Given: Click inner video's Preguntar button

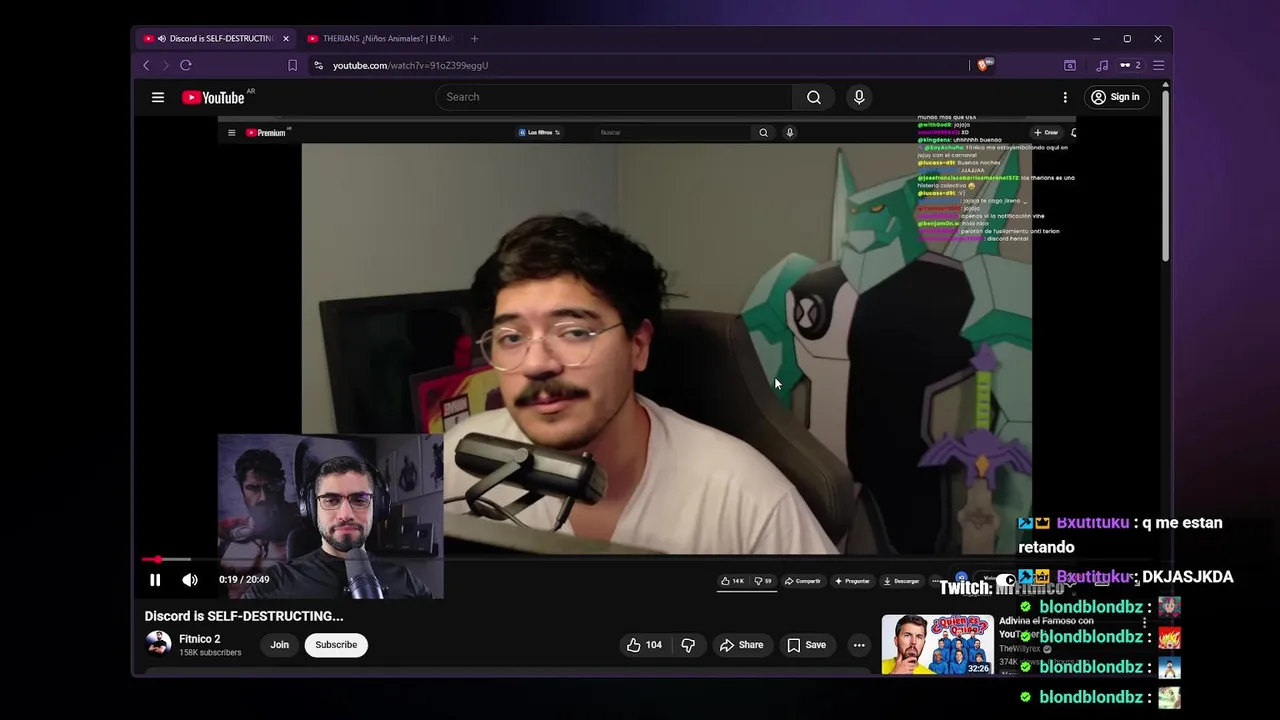Looking at the screenshot, I should click(852, 581).
